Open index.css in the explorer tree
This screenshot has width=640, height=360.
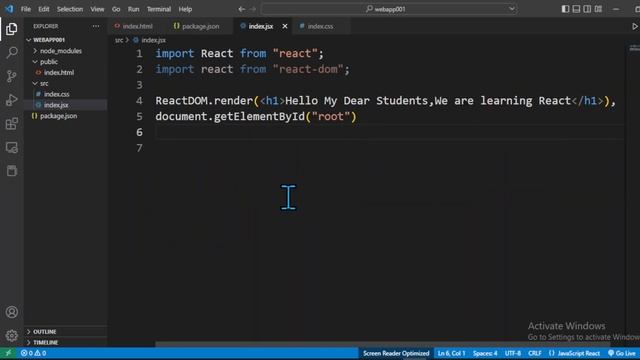pyautogui.click(x=56, y=94)
